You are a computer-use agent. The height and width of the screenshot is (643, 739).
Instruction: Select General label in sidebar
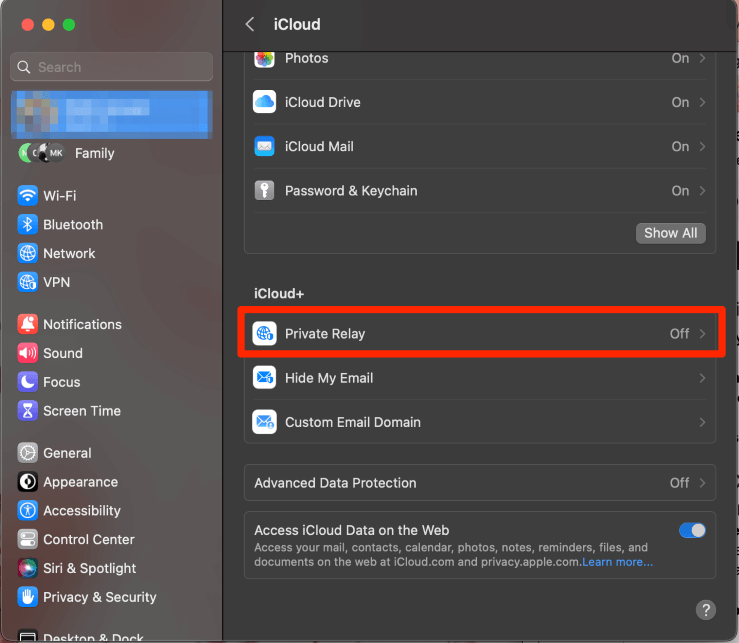click(67, 453)
